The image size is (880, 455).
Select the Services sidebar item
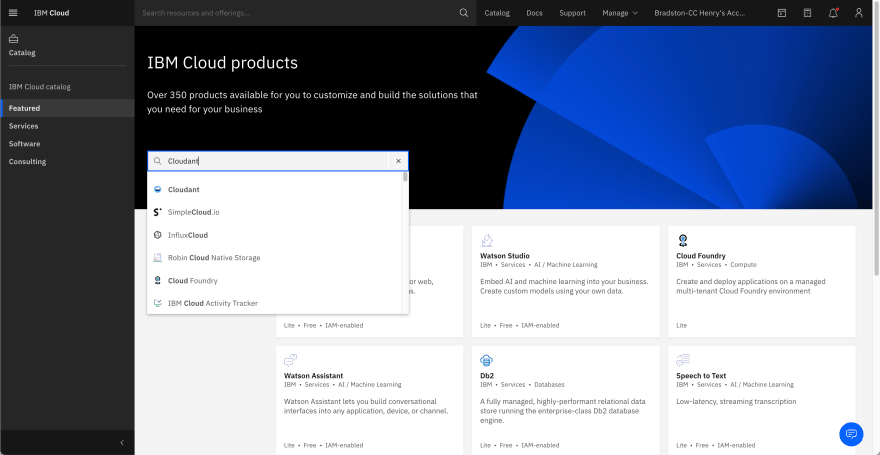coord(67,126)
